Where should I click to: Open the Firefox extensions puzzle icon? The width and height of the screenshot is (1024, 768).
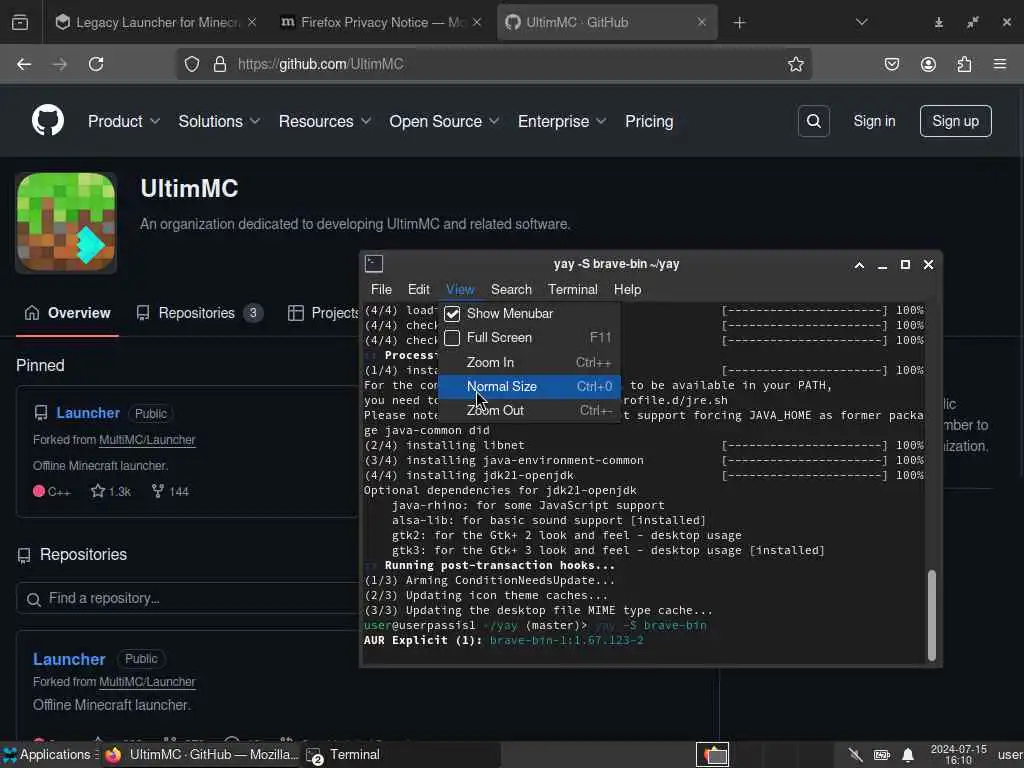(x=964, y=64)
